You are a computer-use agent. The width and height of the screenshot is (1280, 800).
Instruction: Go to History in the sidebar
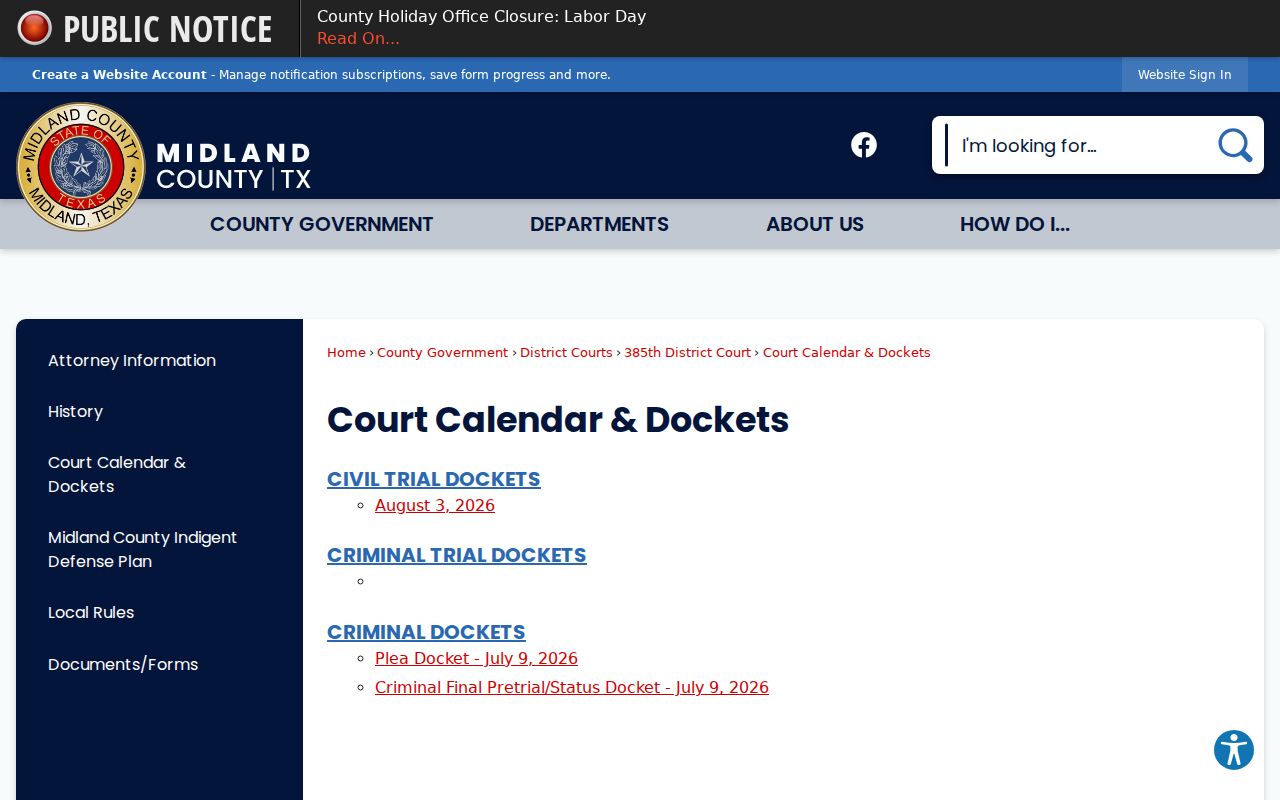[x=75, y=411]
